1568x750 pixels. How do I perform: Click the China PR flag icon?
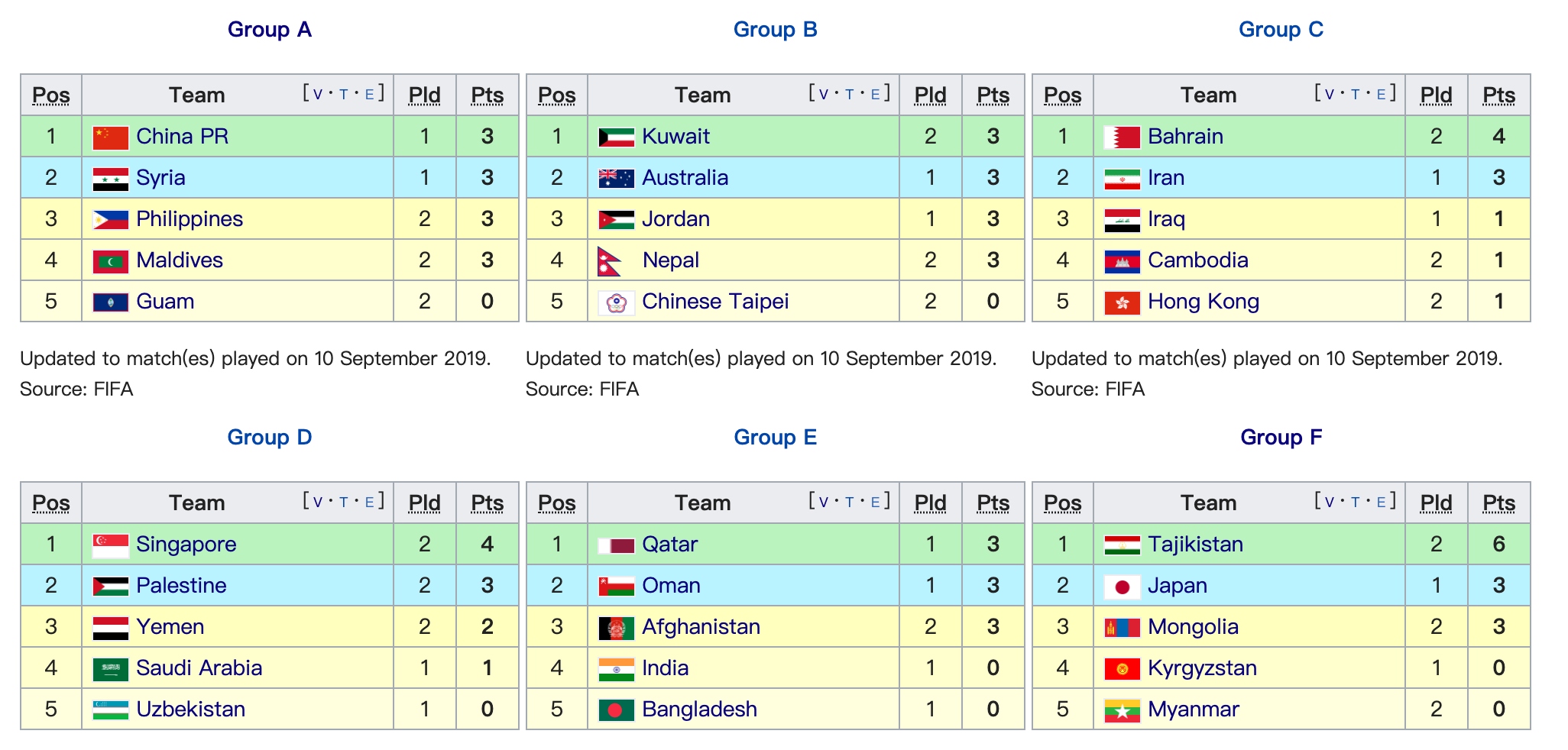click(110, 137)
